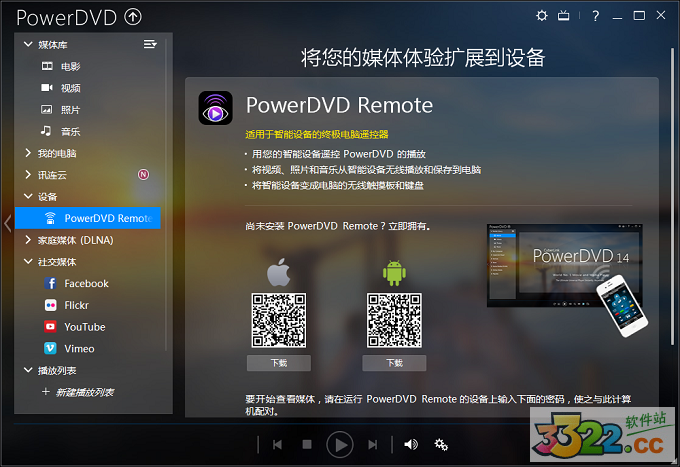680x467 pixels.
Task: Maximize the PowerDVD window
Action: coord(639,16)
